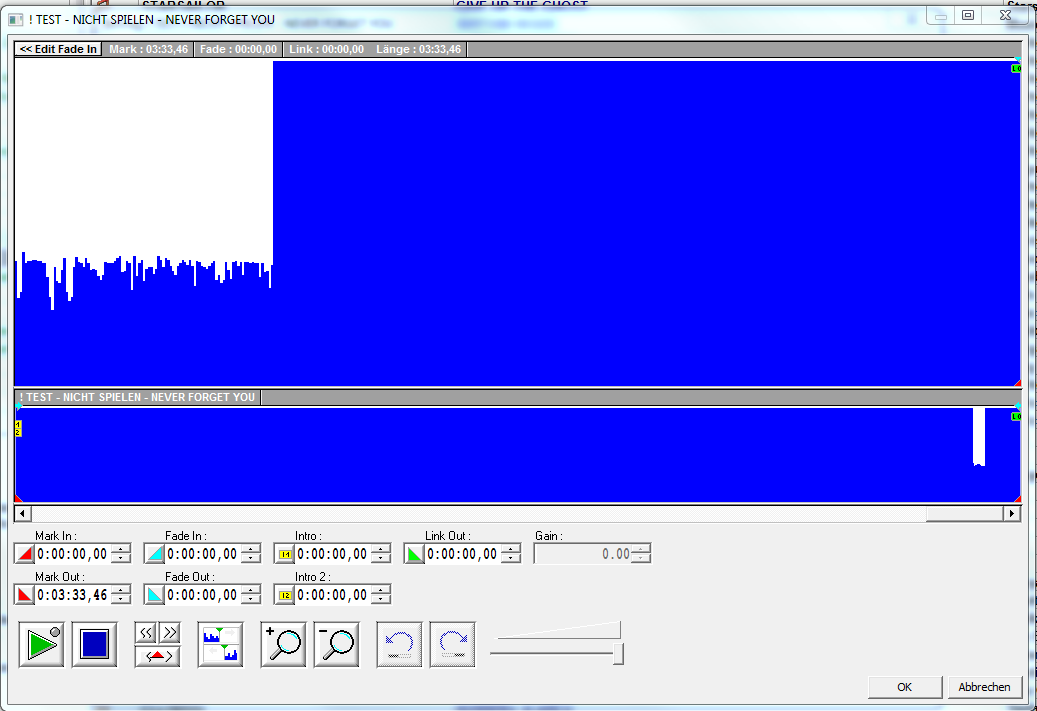Click the zoom in magnifier icon

(x=283, y=645)
